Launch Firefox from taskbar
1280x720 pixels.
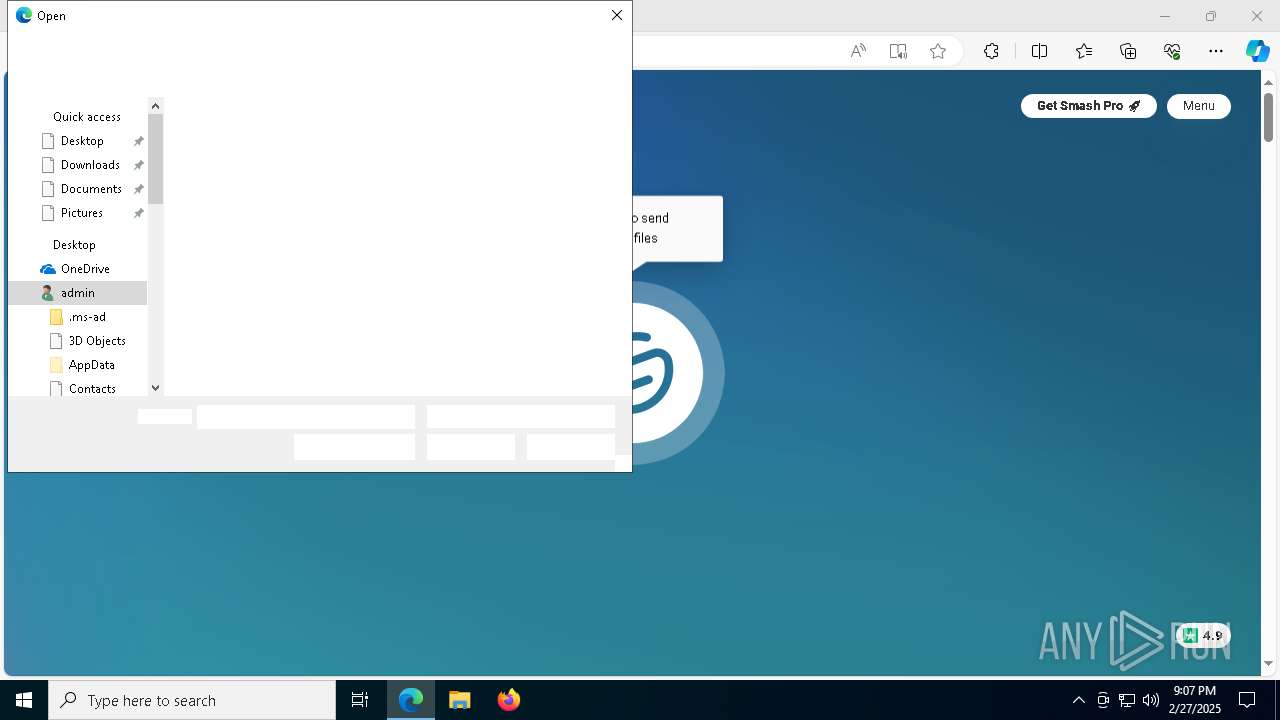(508, 700)
